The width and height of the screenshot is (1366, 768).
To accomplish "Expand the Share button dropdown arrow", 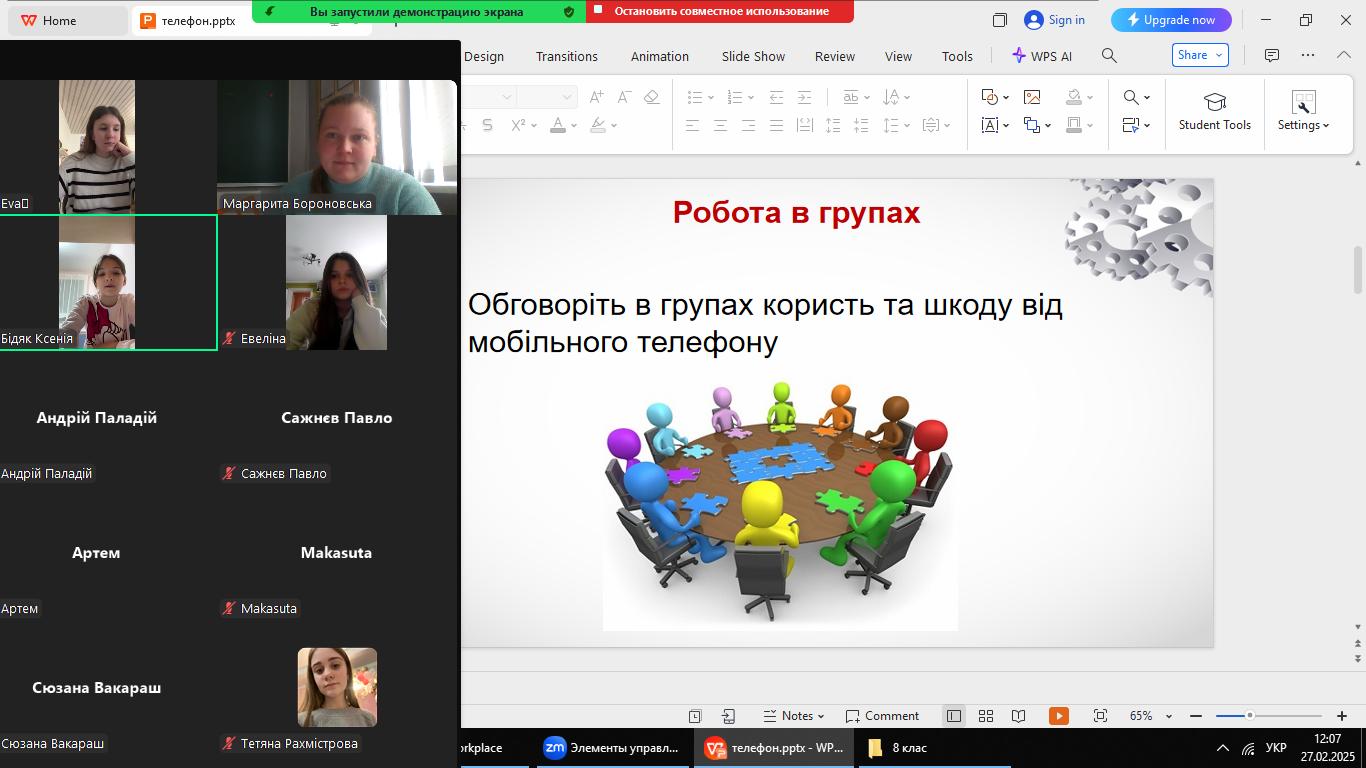I will (1219, 55).
